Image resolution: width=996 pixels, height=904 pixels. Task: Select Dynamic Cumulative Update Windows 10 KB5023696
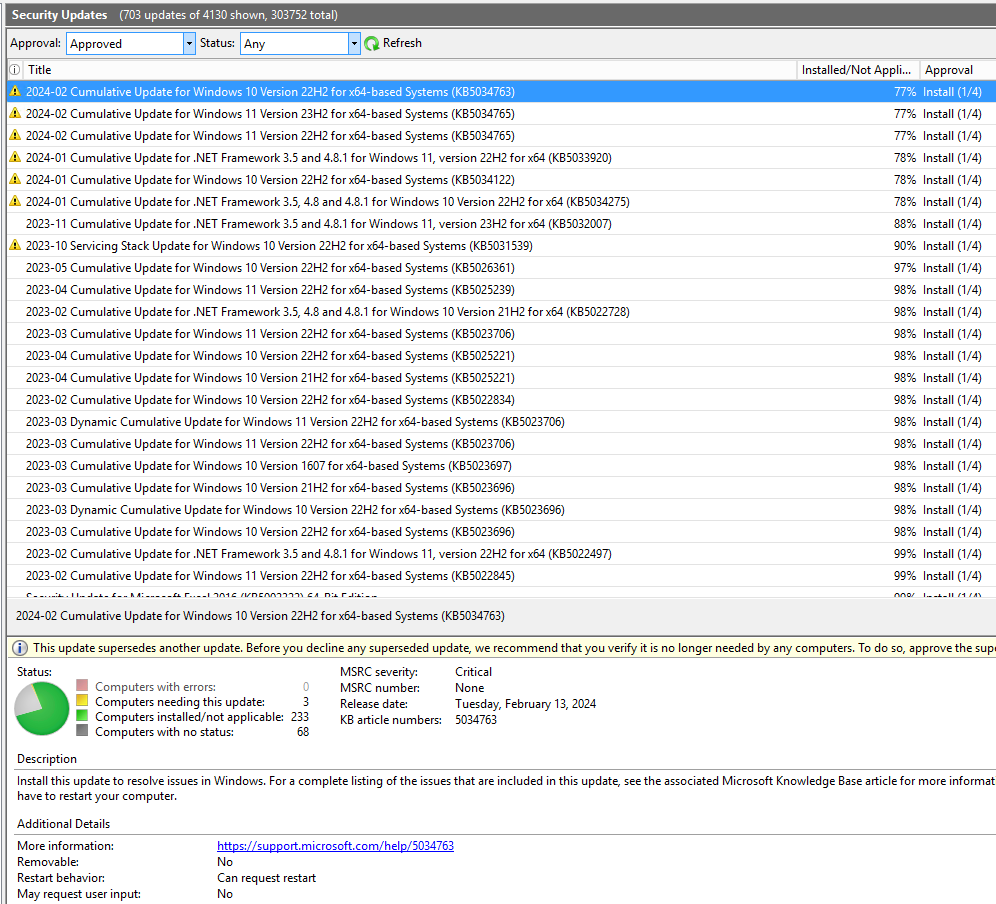click(x=501, y=509)
